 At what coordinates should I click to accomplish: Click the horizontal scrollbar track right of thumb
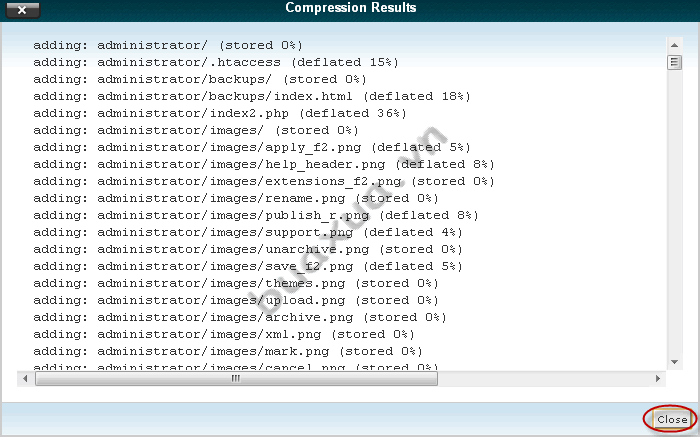pyautogui.click(x=544, y=379)
